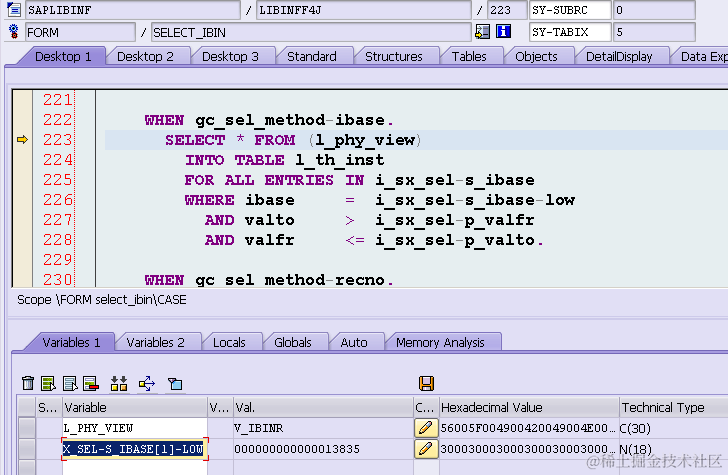Screen dimensions: 728x475
Task: Click i_sx_sel-p_valto on line 228
Action: tap(455, 240)
